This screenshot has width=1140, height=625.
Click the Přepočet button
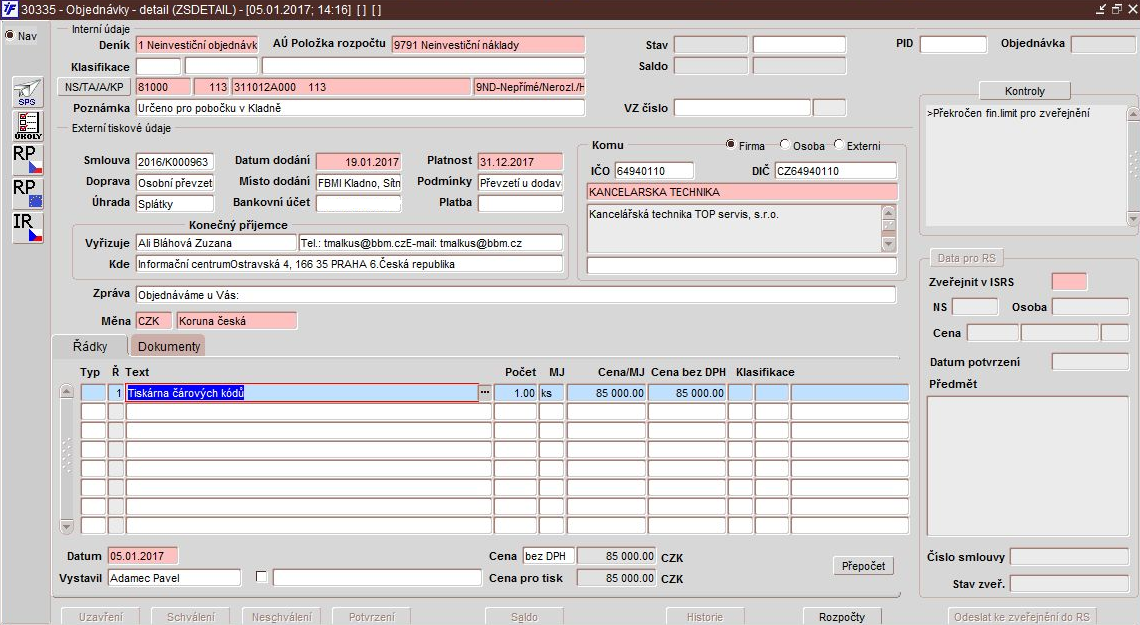(863, 565)
